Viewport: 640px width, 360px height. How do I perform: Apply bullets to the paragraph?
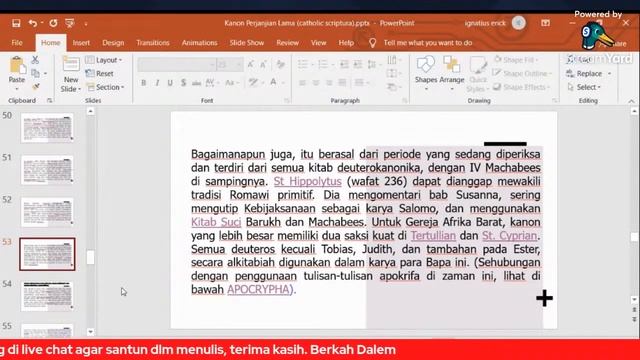[304, 64]
